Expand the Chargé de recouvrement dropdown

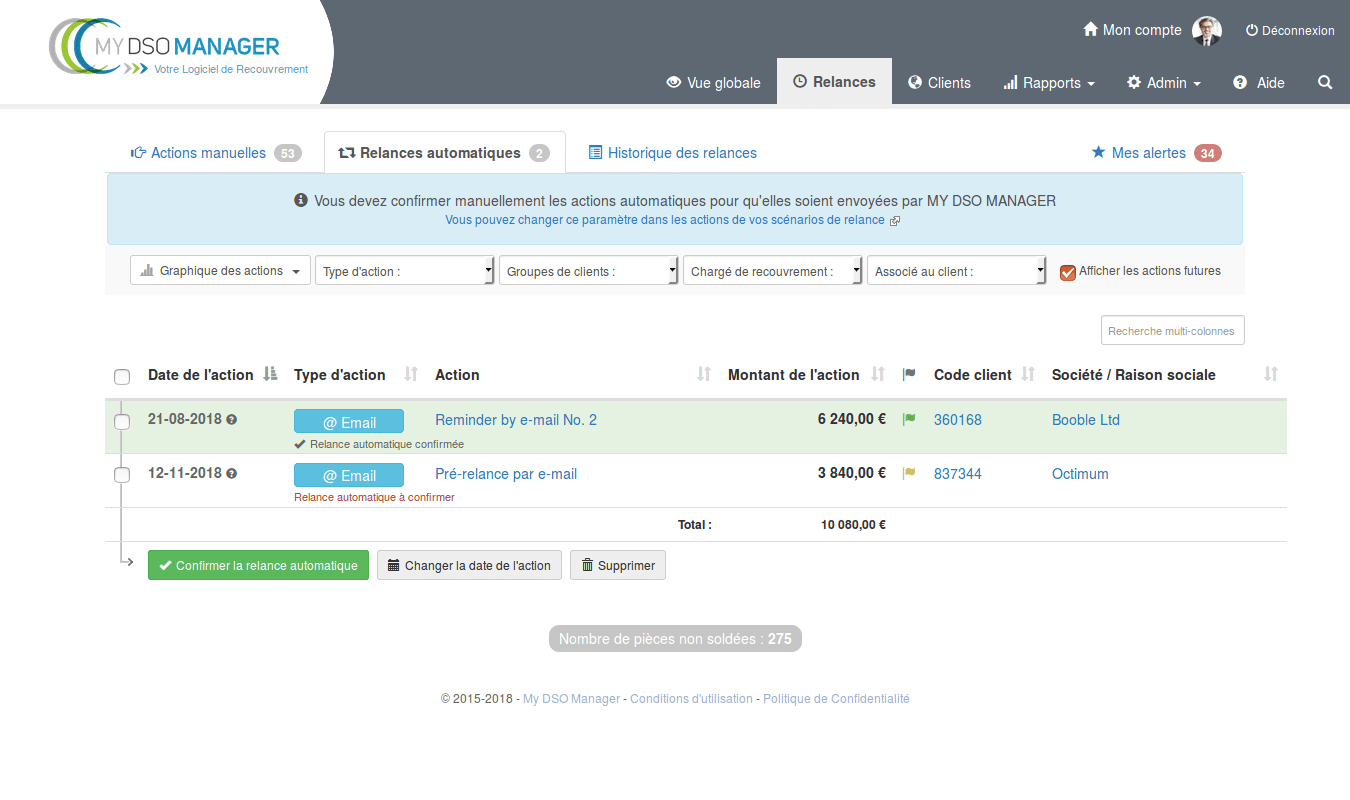point(772,271)
